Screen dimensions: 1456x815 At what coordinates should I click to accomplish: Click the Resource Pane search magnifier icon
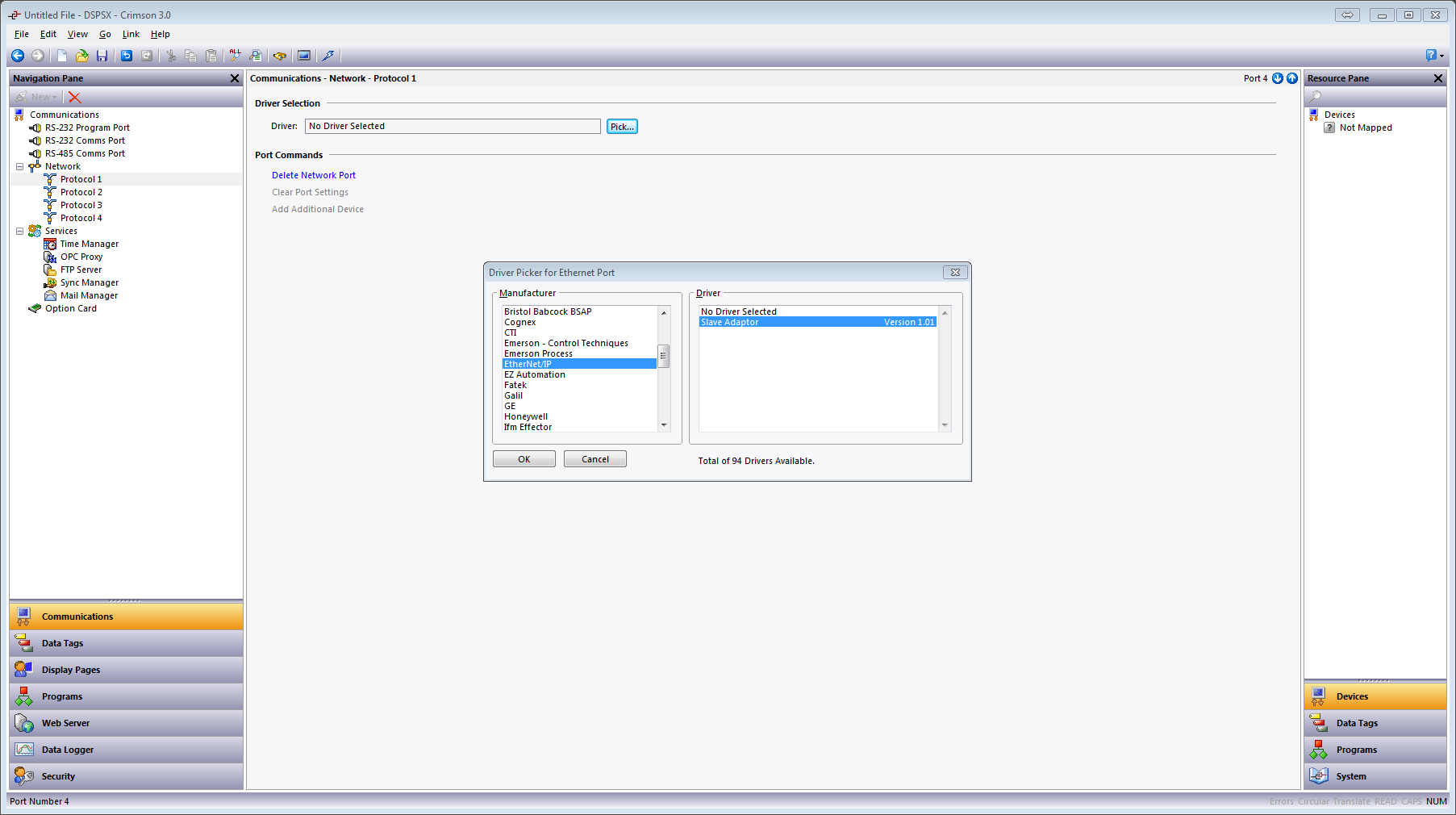click(1316, 97)
